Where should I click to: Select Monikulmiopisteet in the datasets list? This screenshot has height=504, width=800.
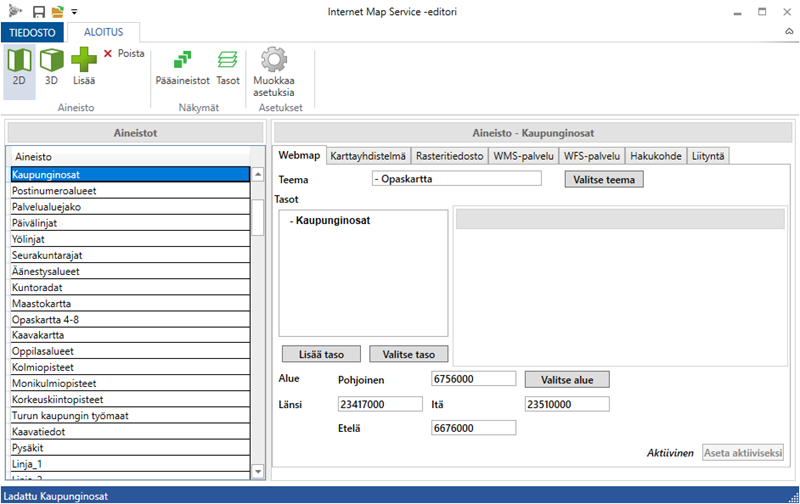[x=131, y=384]
